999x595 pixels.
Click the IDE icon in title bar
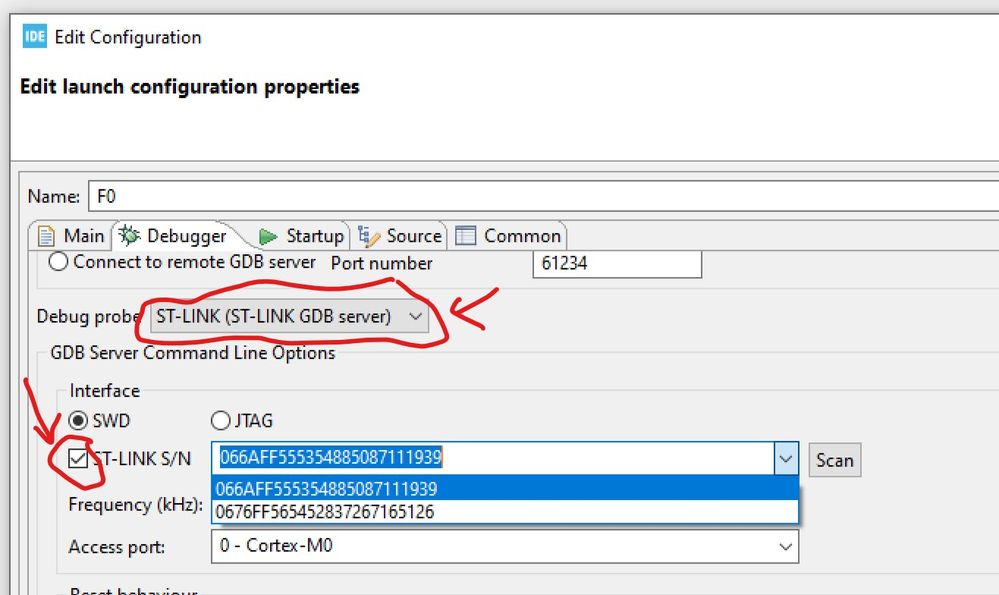click(34, 36)
